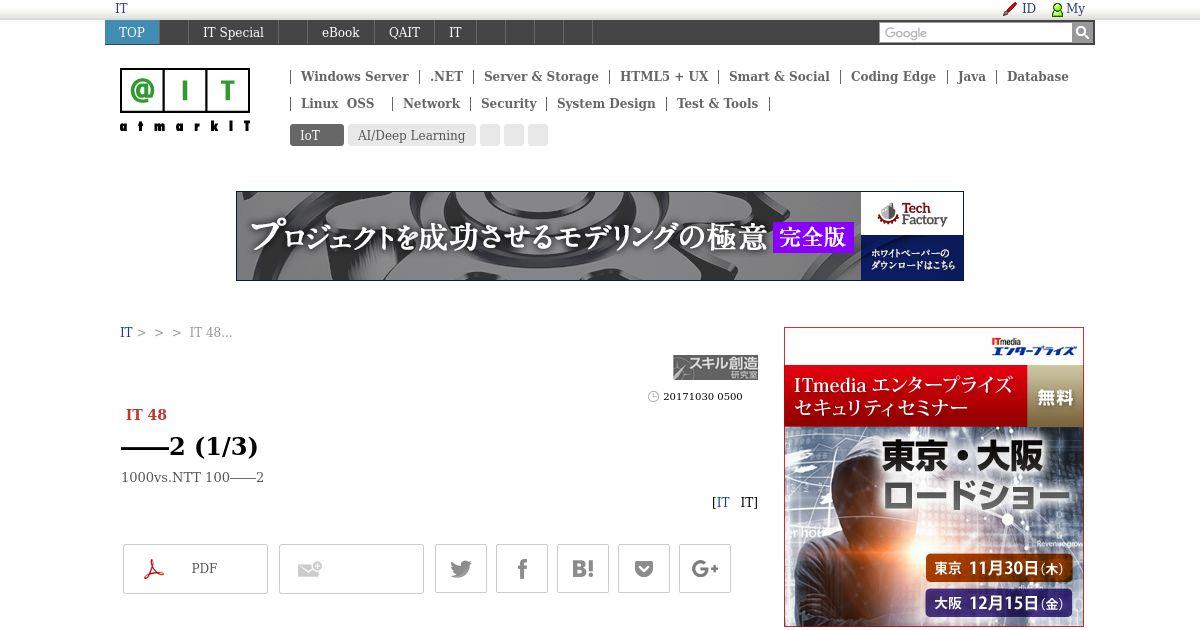Go to Server & Storage section

[x=541, y=76]
